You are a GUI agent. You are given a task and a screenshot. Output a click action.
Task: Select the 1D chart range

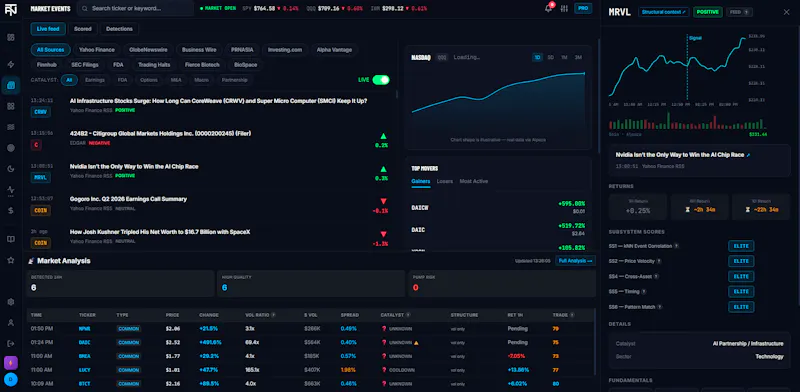[x=537, y=58]
